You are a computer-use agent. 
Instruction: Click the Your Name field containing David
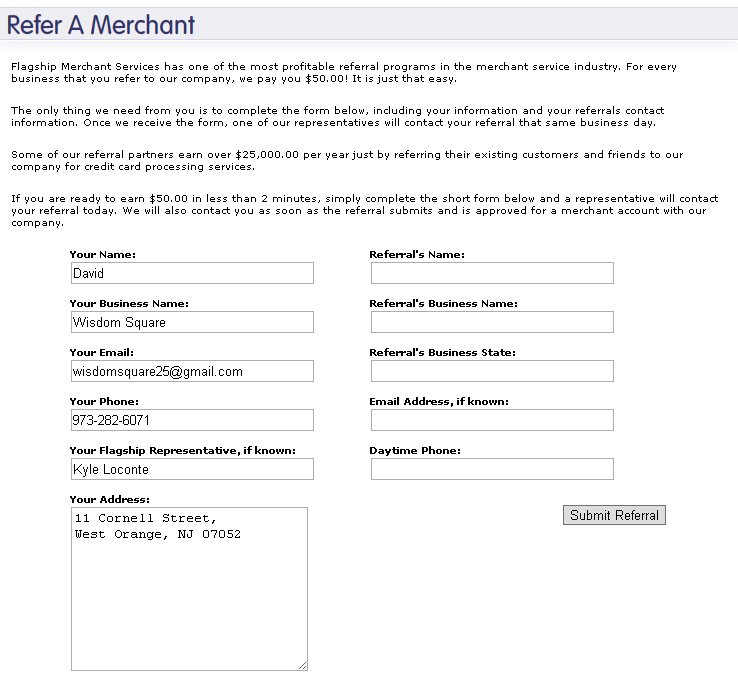[191, 273]
